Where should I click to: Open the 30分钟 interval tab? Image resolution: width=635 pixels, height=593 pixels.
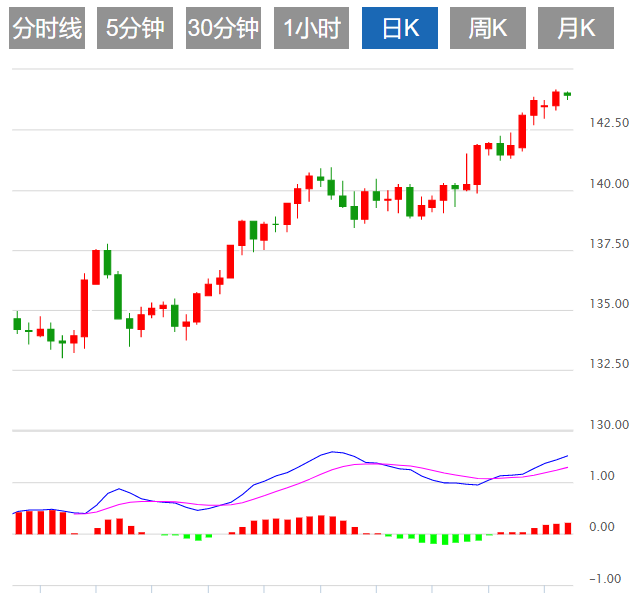point(223,29)
